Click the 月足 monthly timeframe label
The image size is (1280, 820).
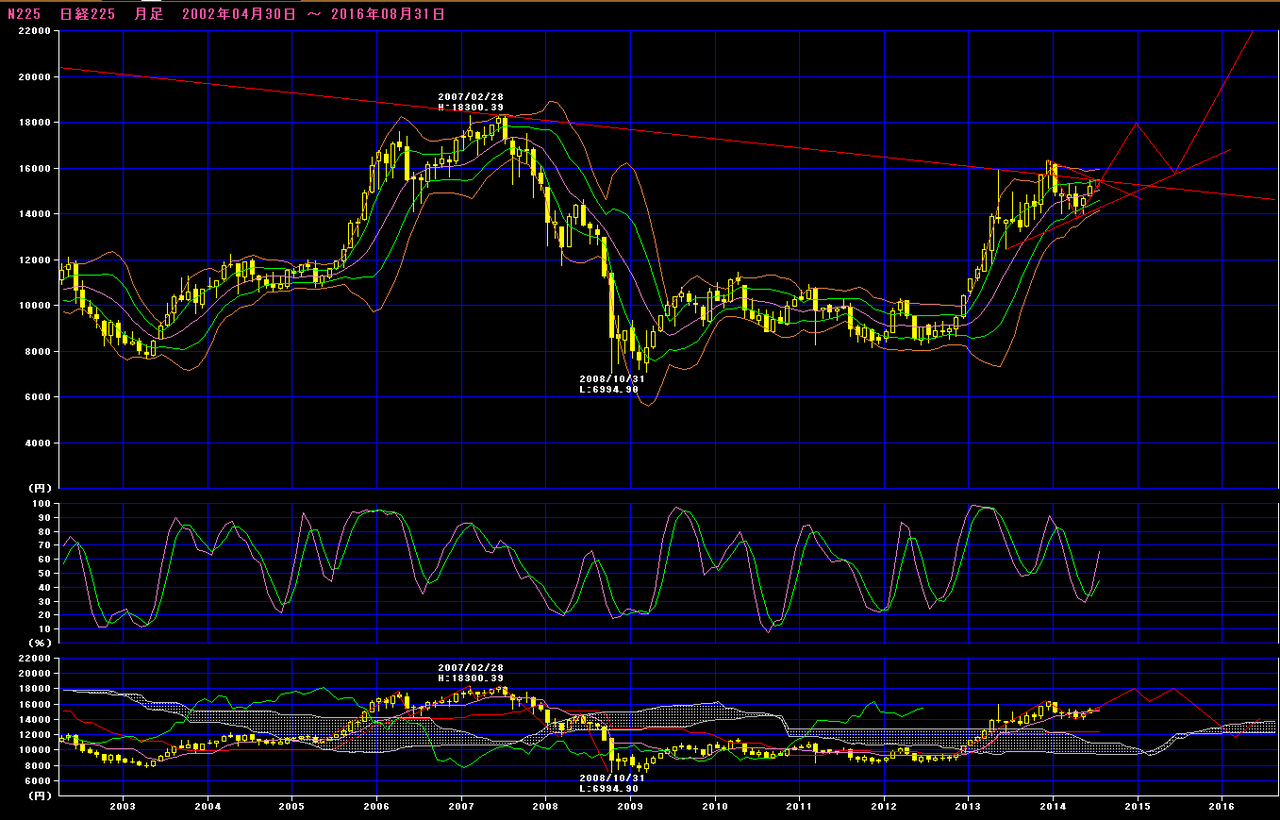tap(148, 14)
